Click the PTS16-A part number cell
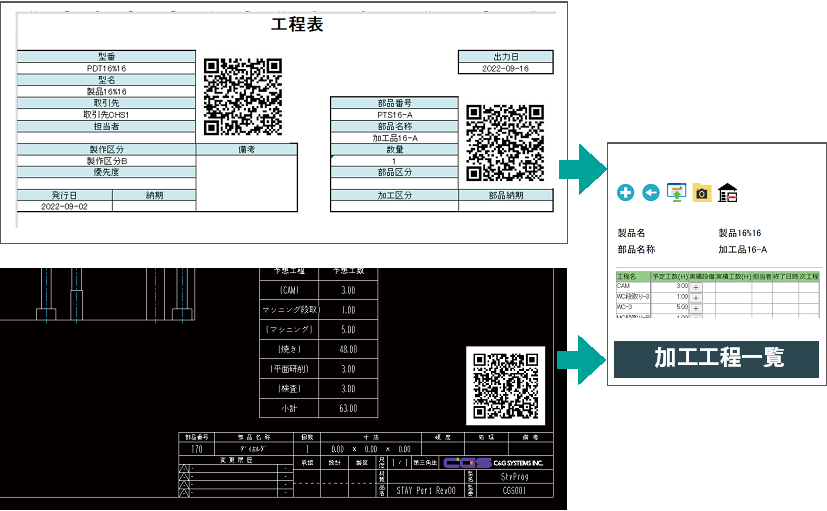This screenshot has height=511, width=827. [x=395, y=114]
